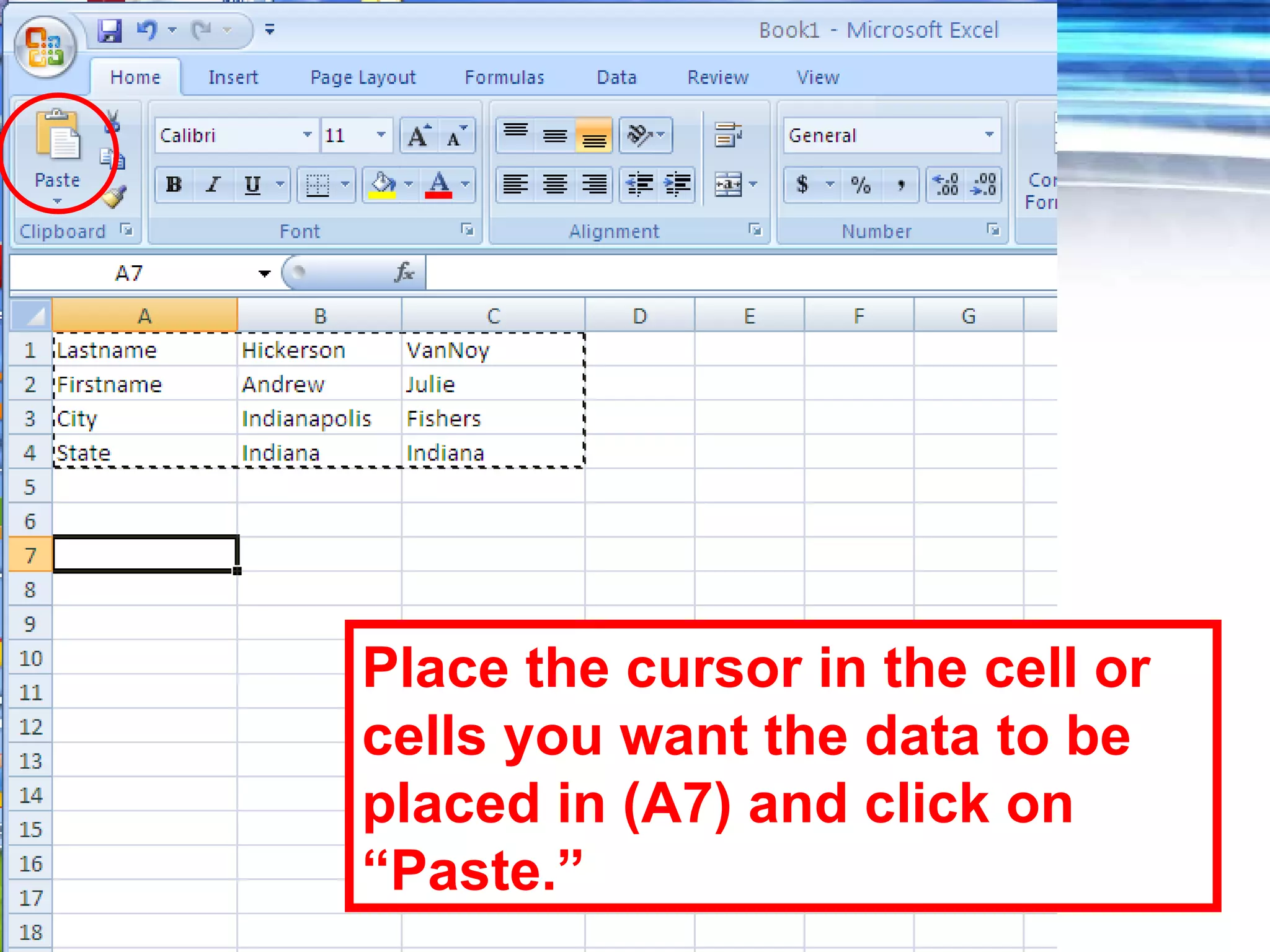Select Top Align
This screenshot has height=952, width=1270.
(x=515, y=134)
